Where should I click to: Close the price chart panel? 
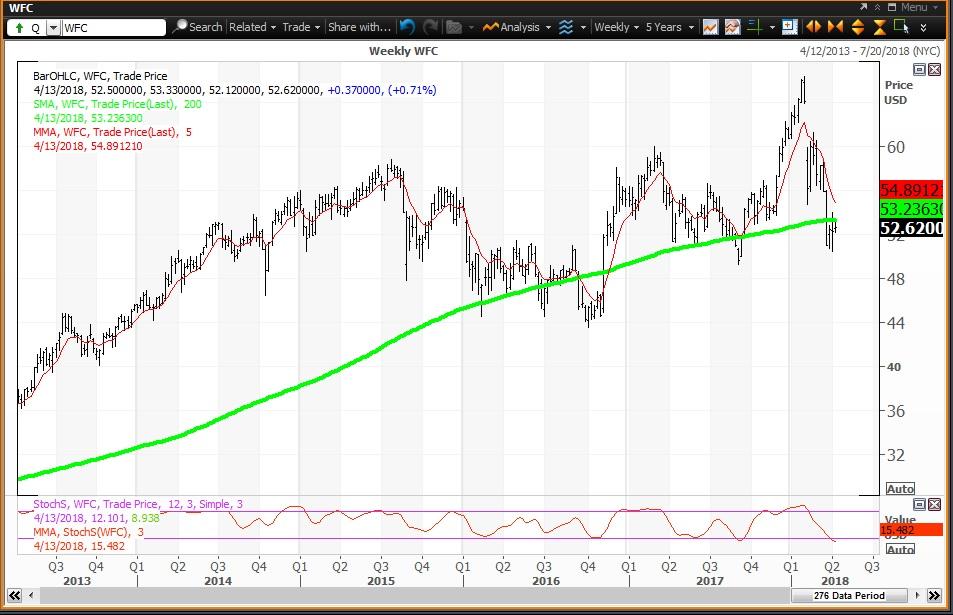coord(934,70)
